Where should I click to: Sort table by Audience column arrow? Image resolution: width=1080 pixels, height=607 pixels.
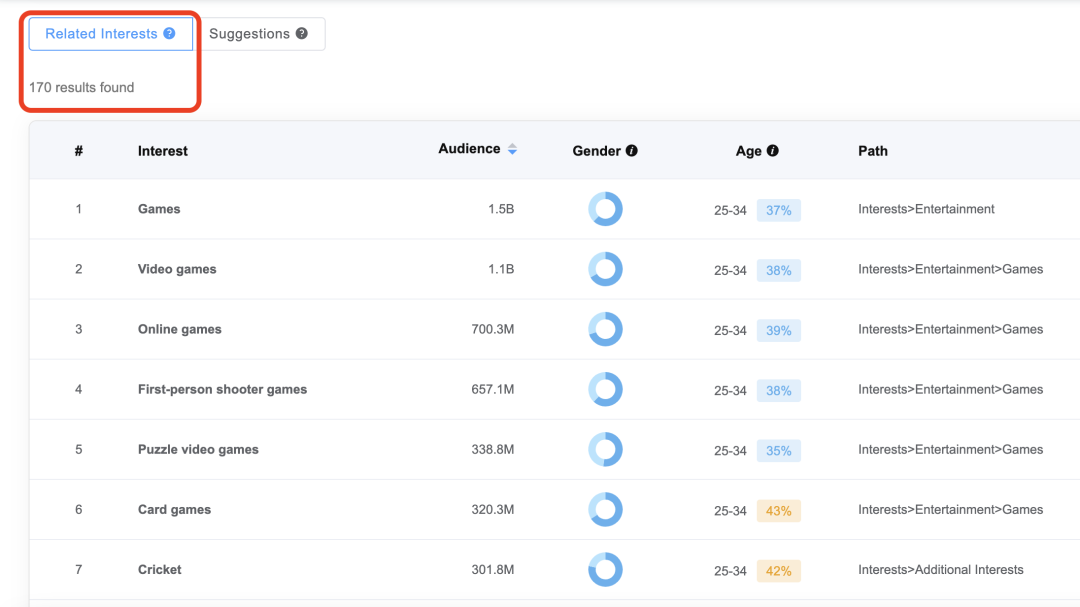(512, 149)
